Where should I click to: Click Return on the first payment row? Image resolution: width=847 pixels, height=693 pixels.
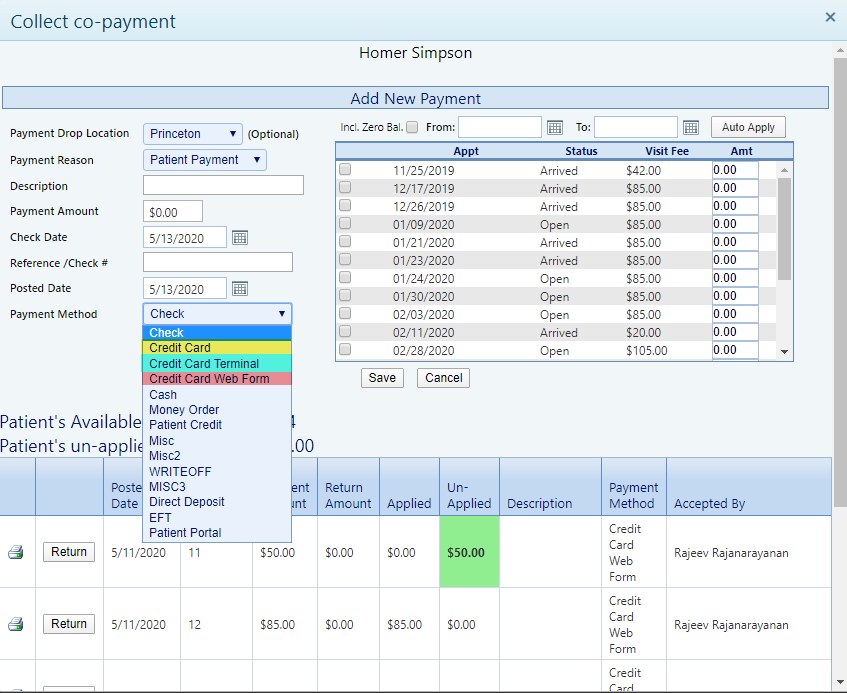68,551
